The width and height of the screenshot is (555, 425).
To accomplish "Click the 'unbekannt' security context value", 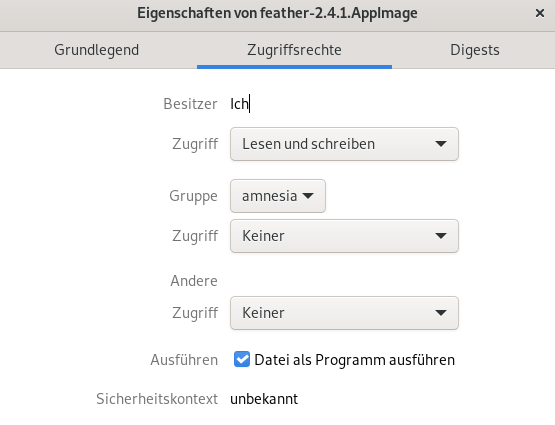I will pos(264,399).
